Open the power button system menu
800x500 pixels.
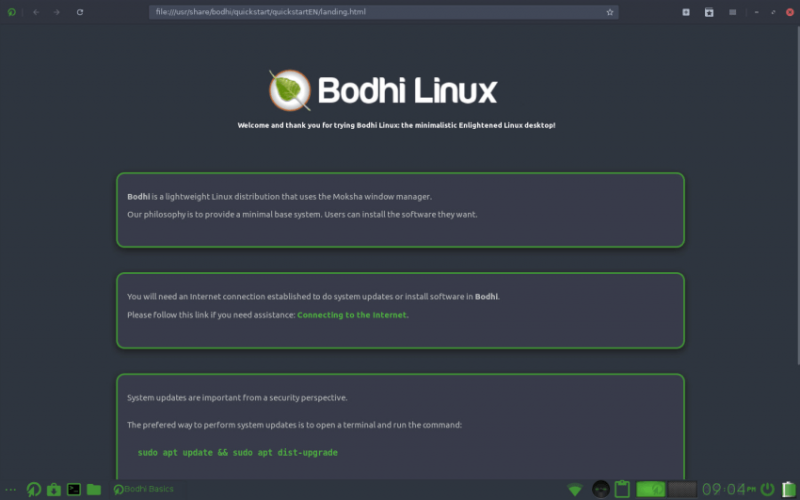point(767,489)
